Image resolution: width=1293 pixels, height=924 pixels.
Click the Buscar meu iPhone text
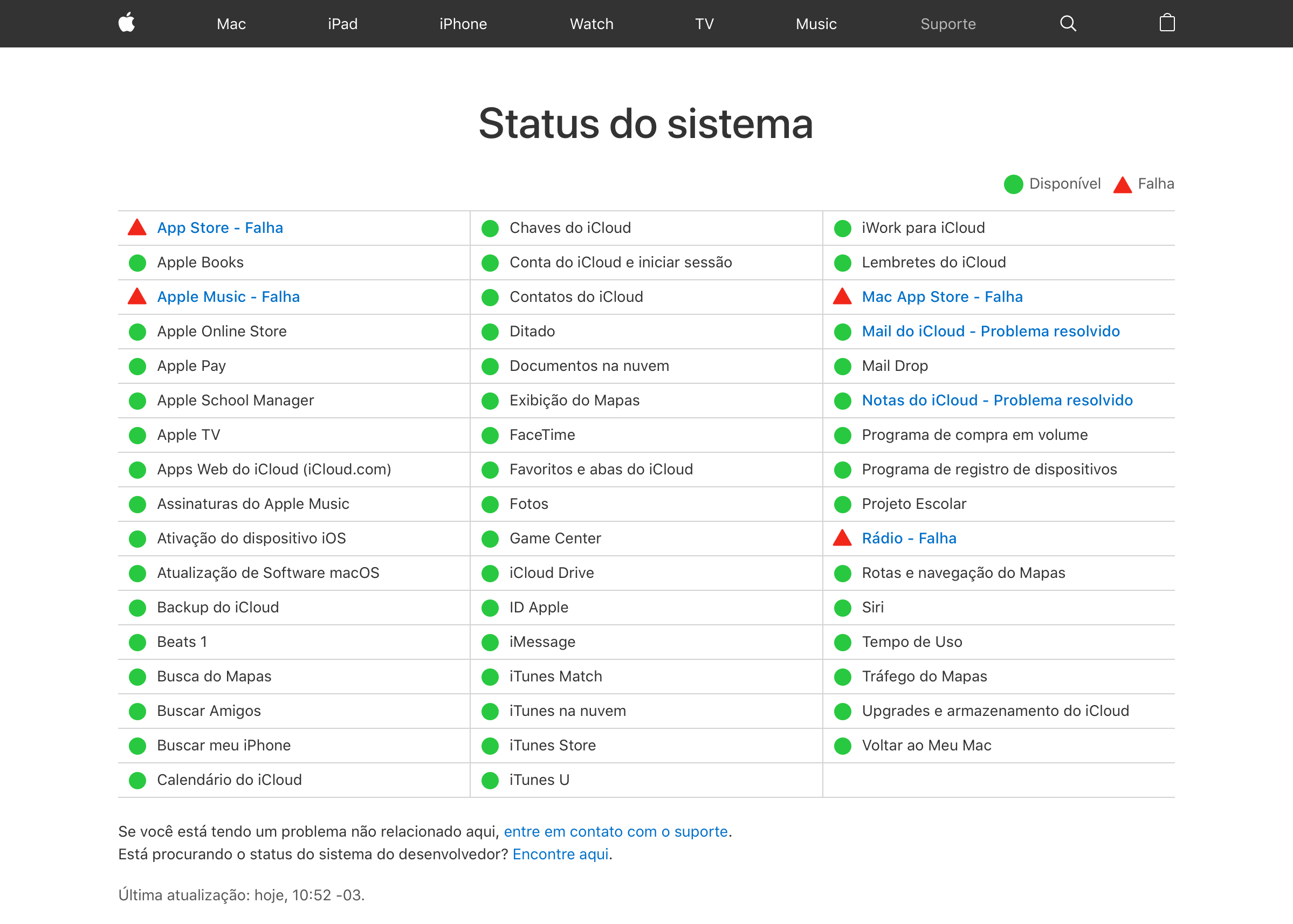[224, 746]
